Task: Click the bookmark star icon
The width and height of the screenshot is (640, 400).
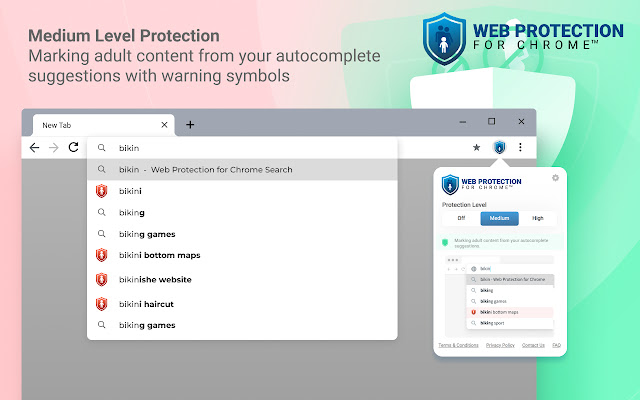Action: [477, 147]
